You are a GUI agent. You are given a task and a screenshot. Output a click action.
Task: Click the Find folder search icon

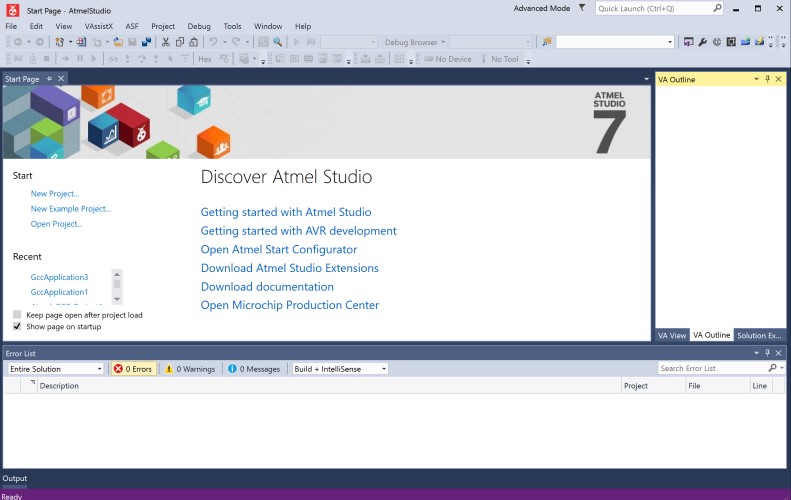point(546,42)
